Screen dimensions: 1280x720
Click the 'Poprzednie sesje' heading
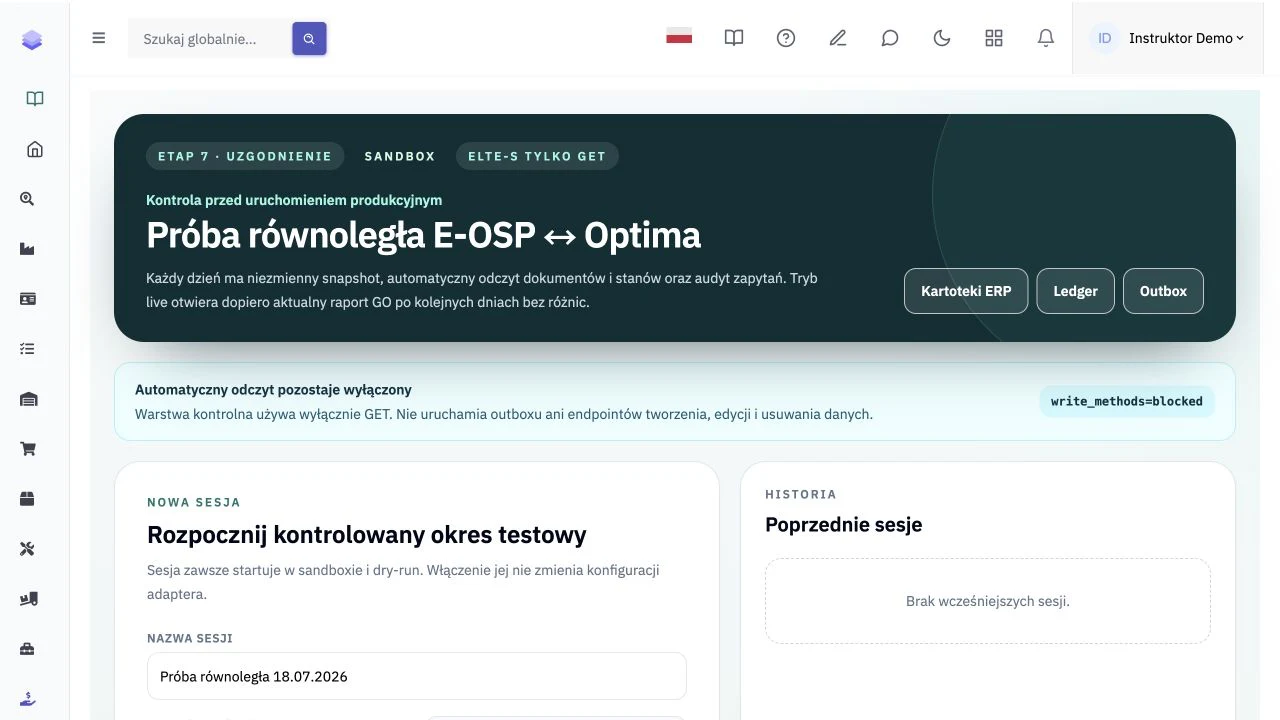844,525
